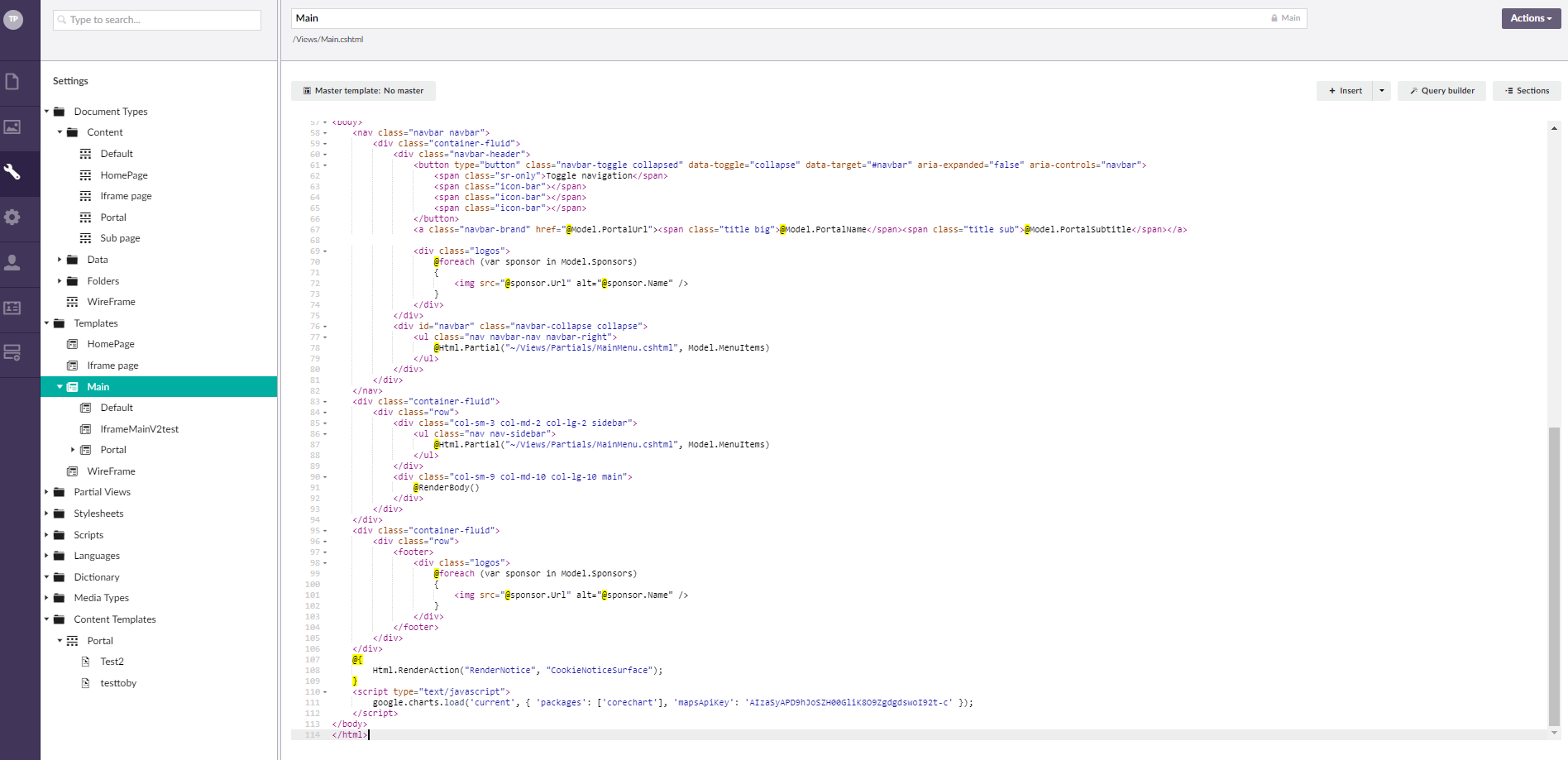Select Portal under Content Templates
The height and width of the screenshot is (760, 1568).
pyautogui.click(x=100, y=641)
